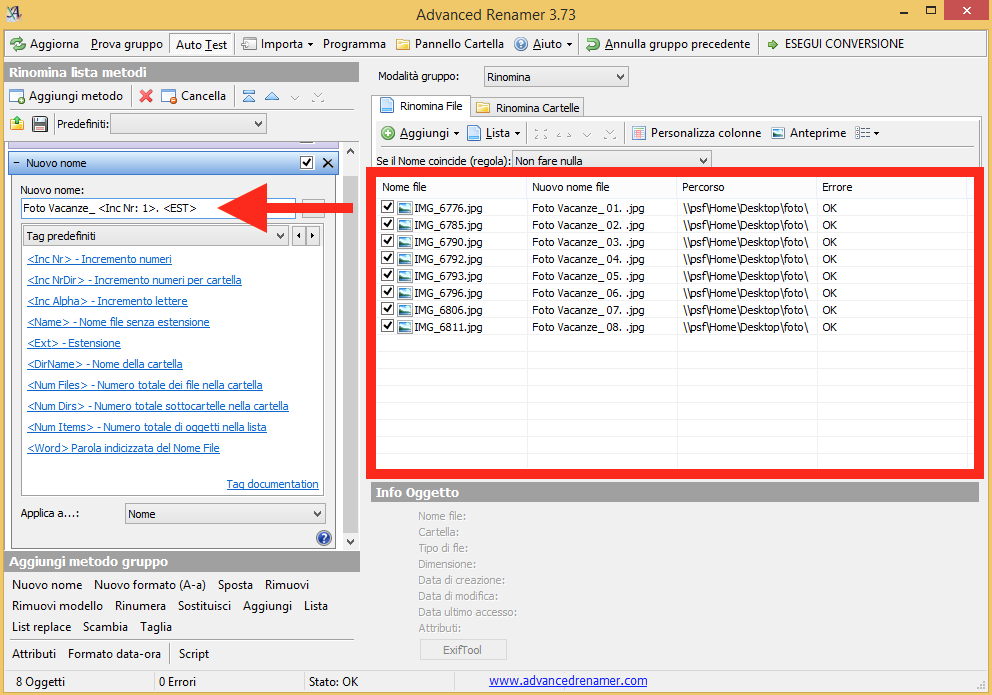Add Formato data-ora method
992x695 pixels.
tap(115, 654)
